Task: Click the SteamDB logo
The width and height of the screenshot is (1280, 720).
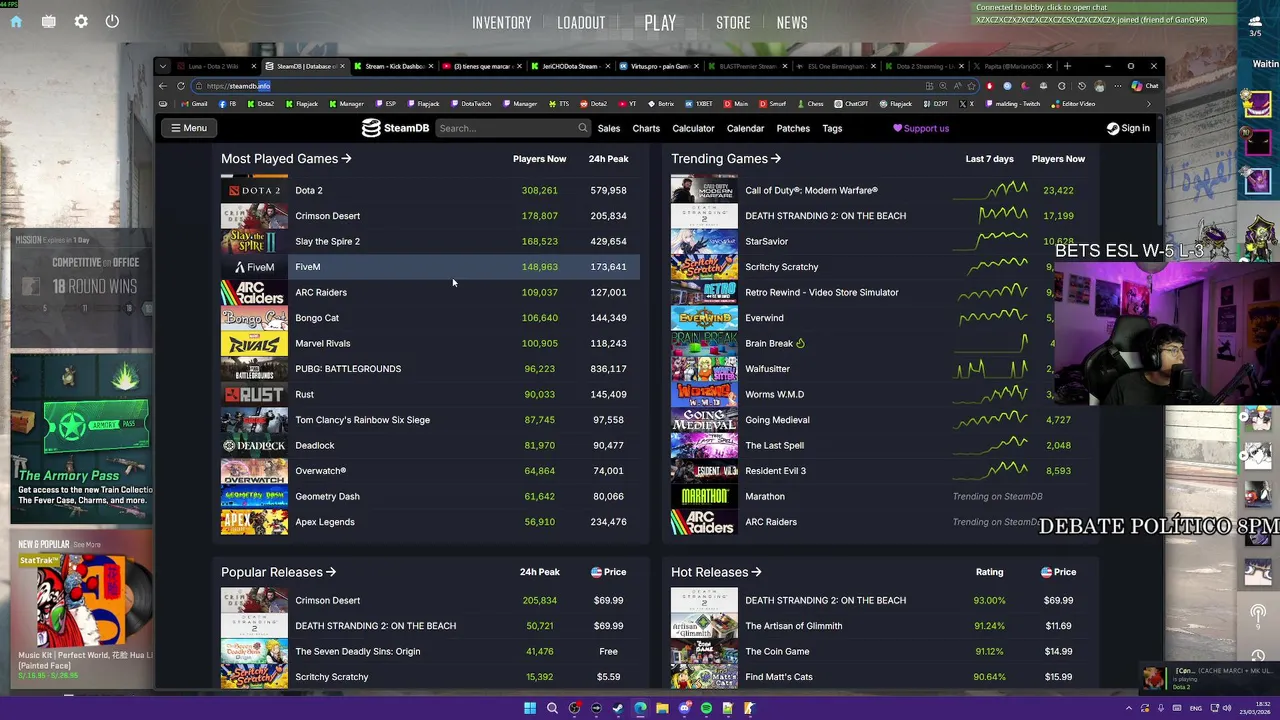Action: (x=395, y=128)
